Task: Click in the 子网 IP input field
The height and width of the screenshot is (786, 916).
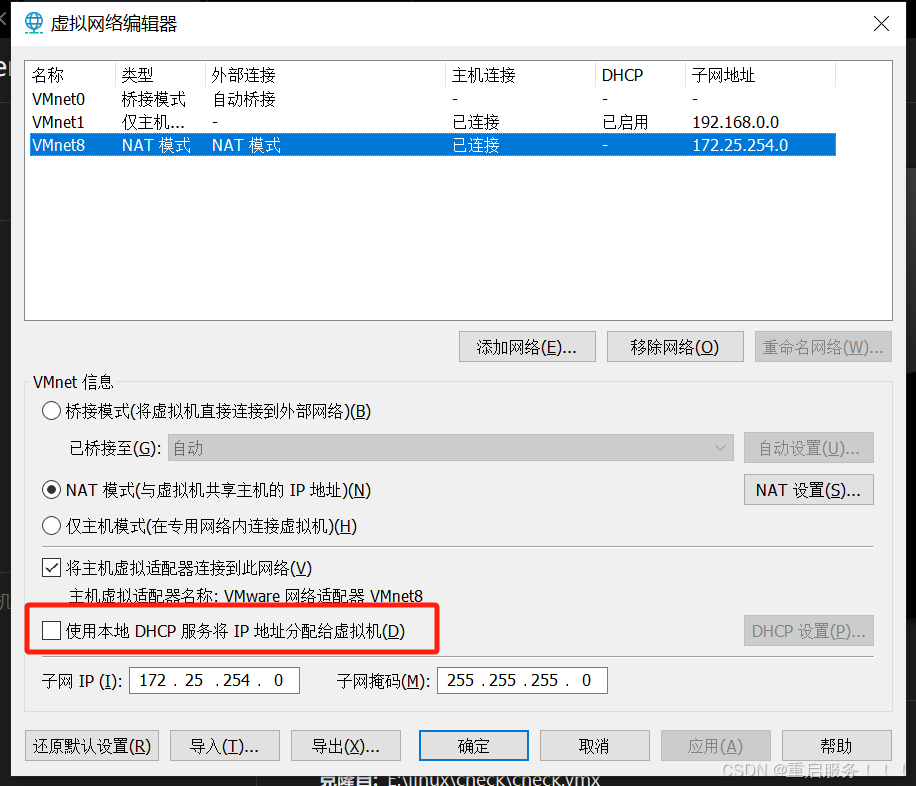Action: (x=214, y=680)
